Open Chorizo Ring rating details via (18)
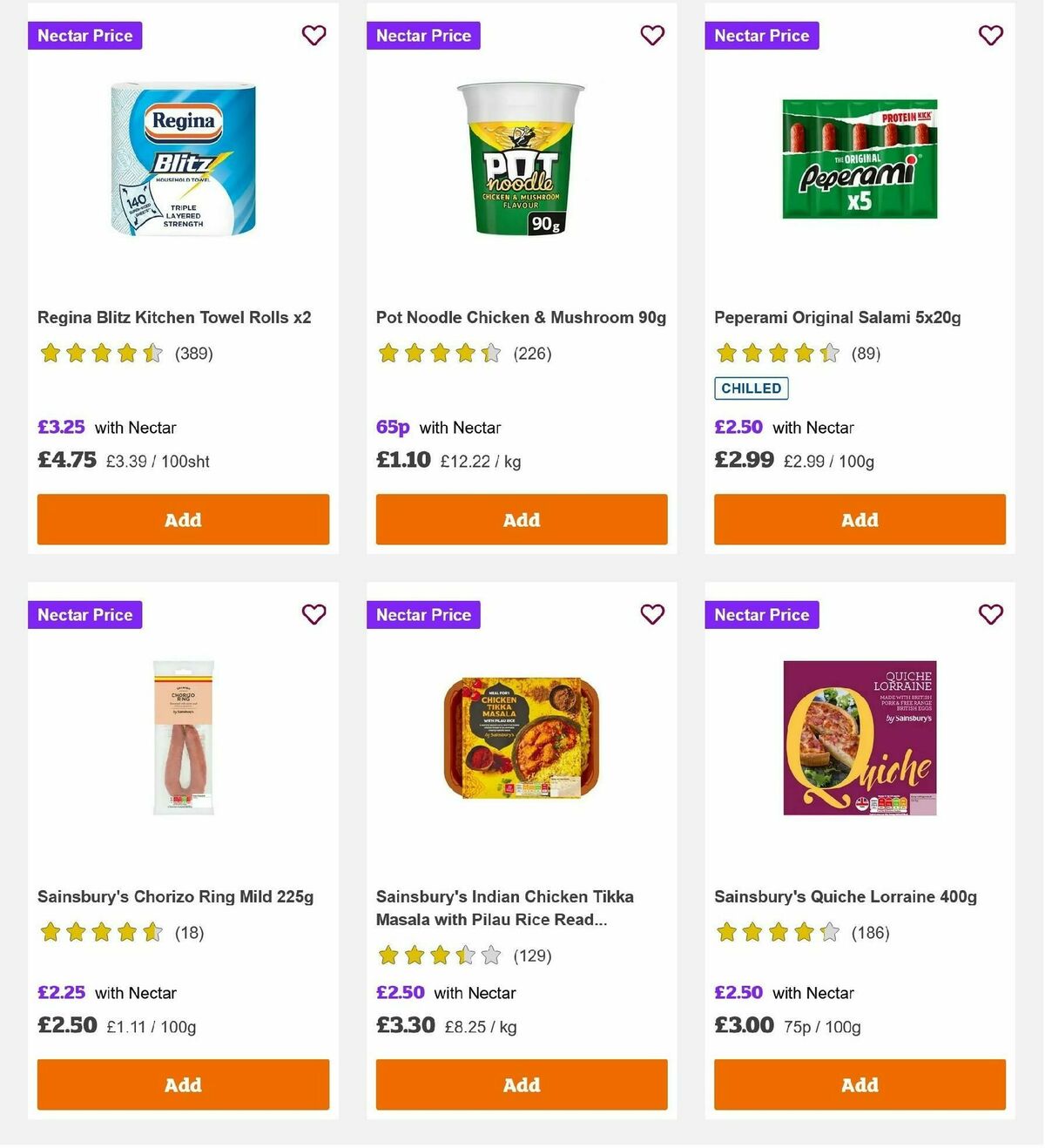This screenshot has height=1148, width=1045. point(189,932)
